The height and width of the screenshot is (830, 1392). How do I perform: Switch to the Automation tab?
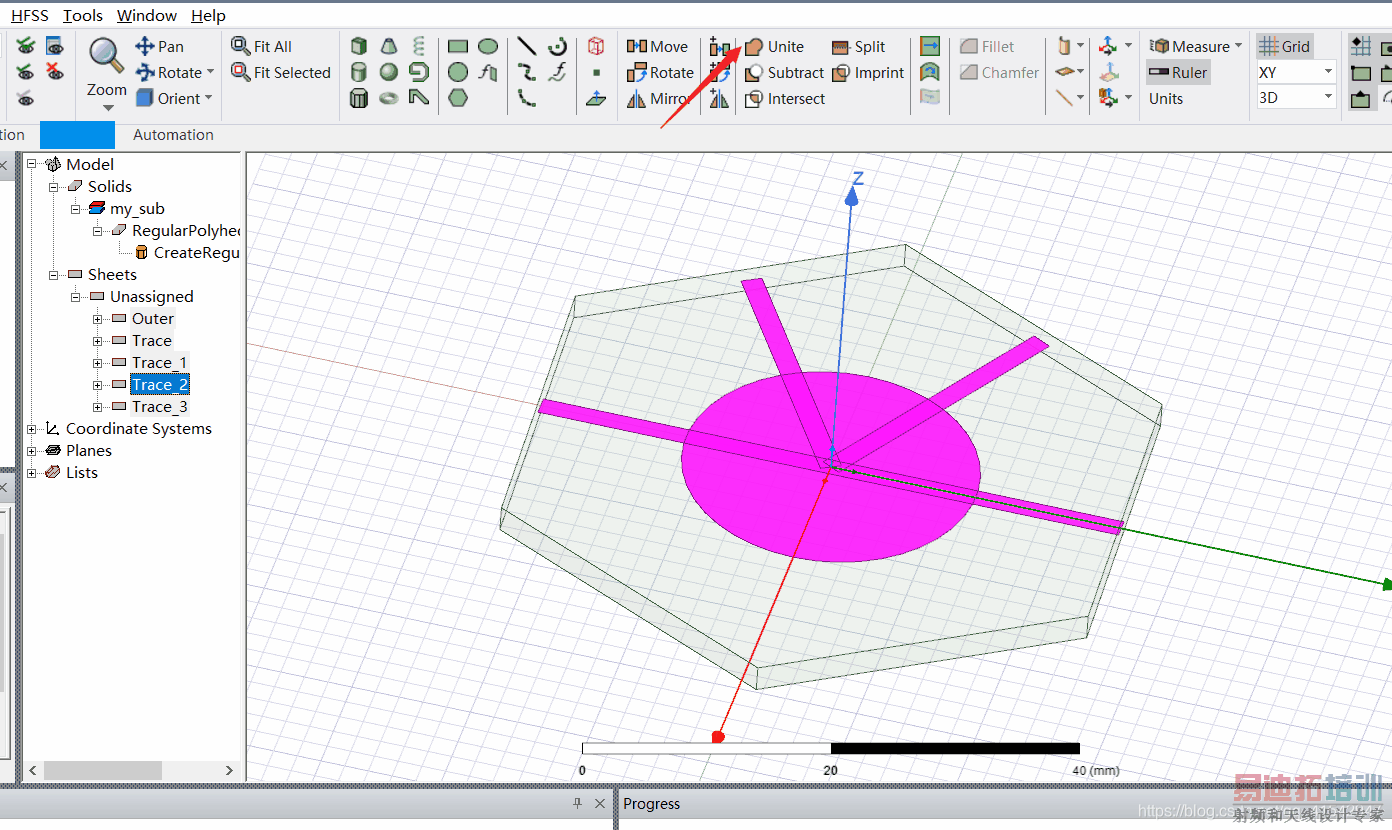[x=173, y=135]
